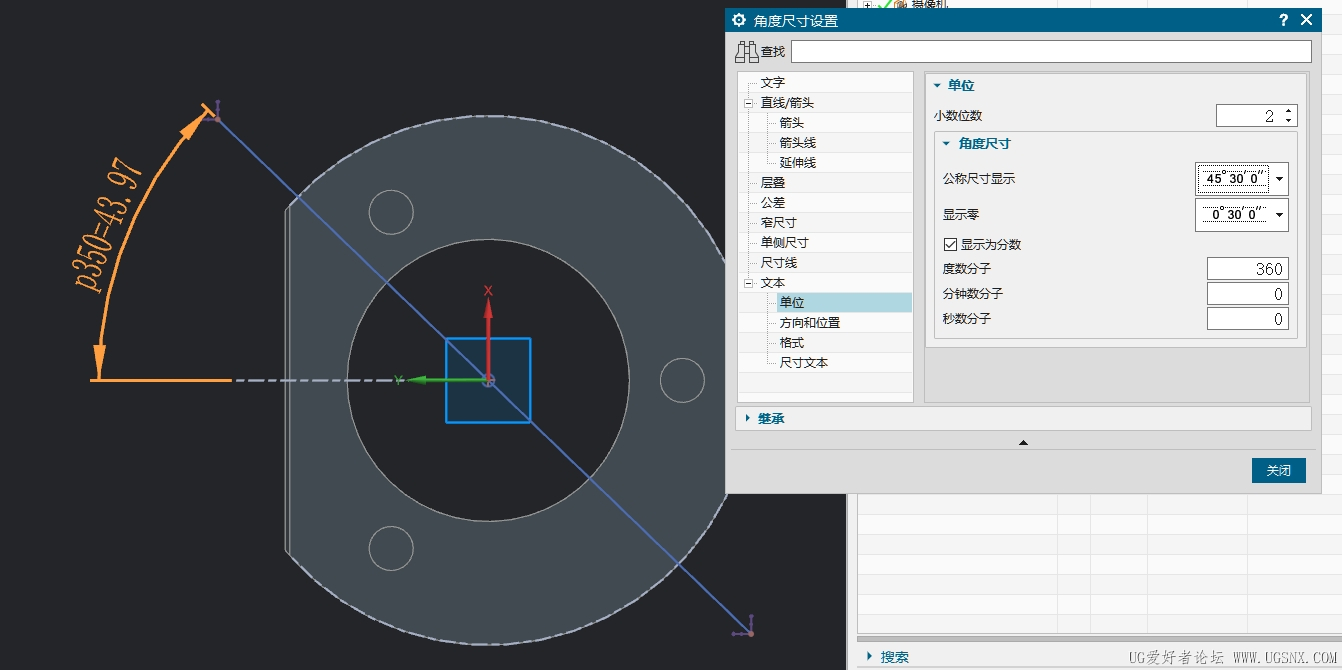This screenshot has width=1342, height=670.
Task: Click the 度数分子 input field
Action: tap(1247, 269)
